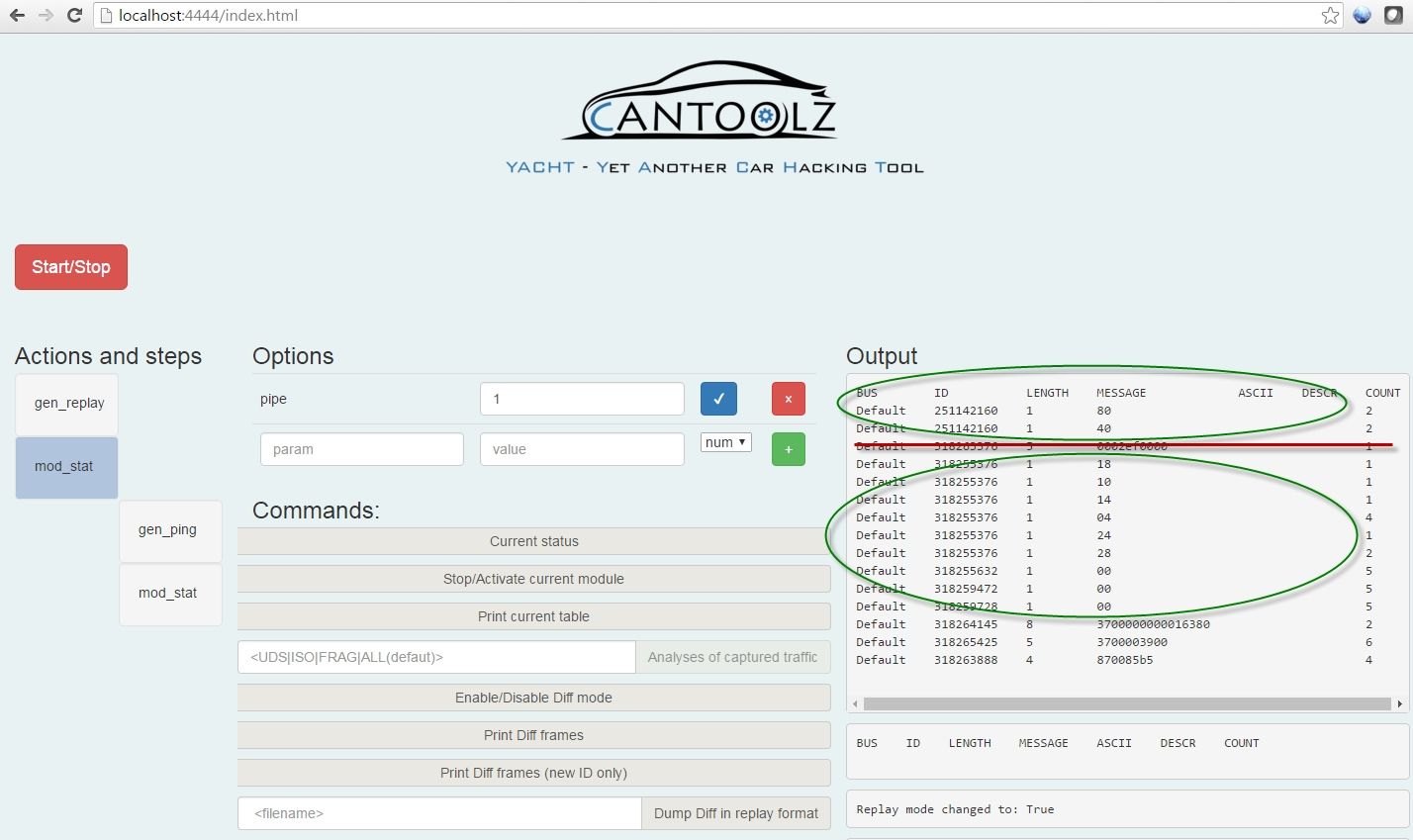Remove pipe option with red x
1413x840 pixels.
789,399
